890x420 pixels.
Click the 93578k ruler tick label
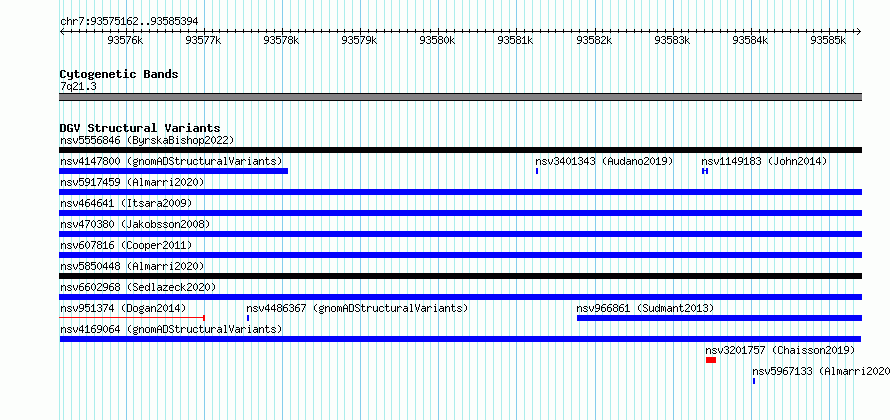tap(282, 40)
